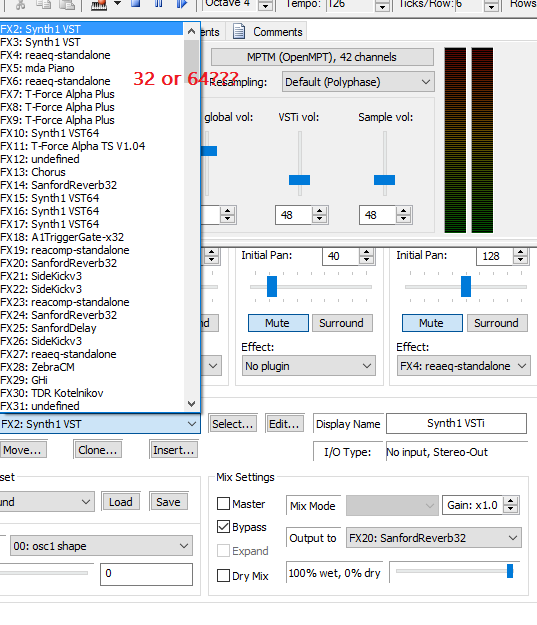
Task: Choose FX28: ZebraCM from list
Action: pyautogui.click(x=92, y=367)
